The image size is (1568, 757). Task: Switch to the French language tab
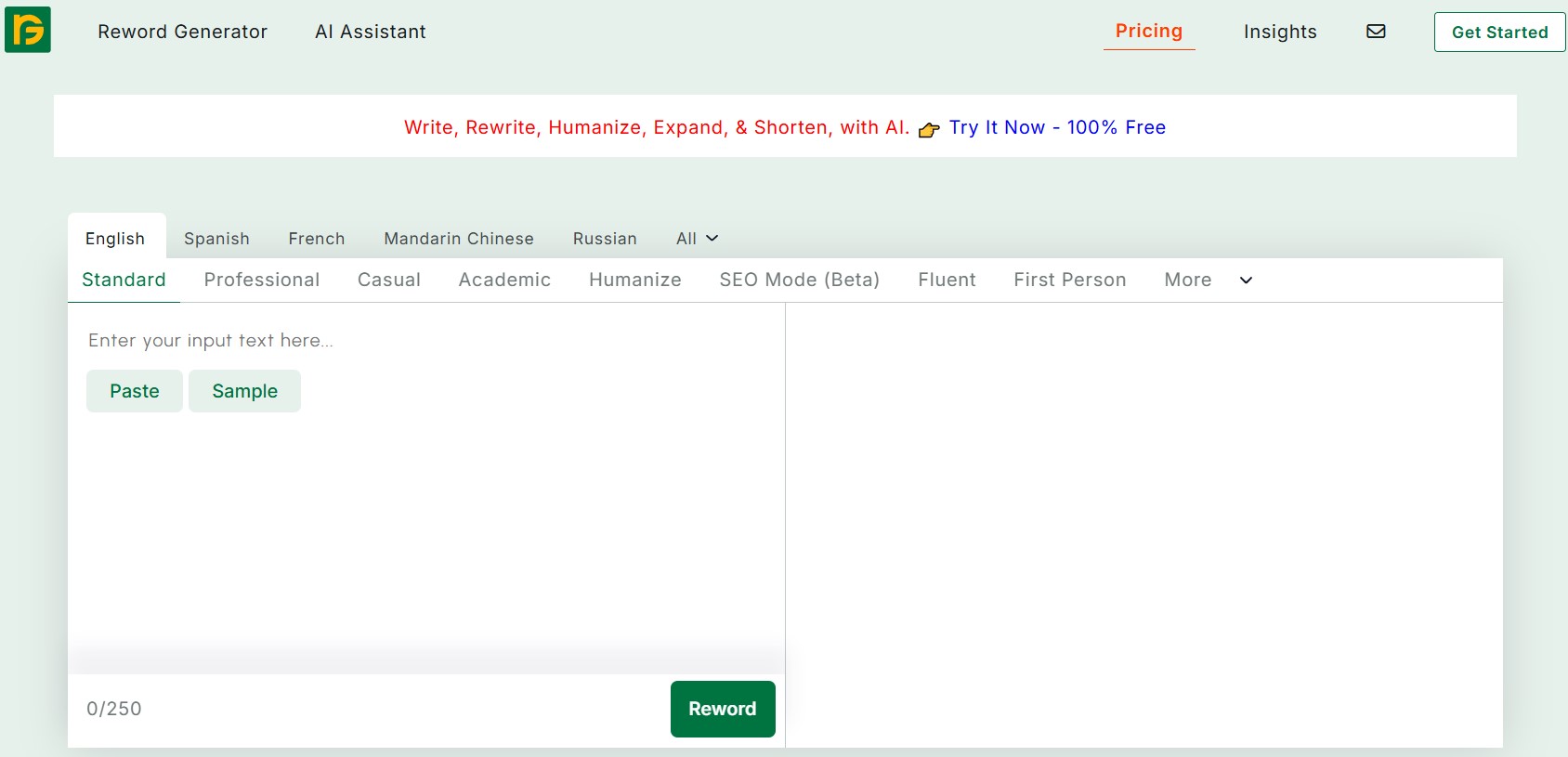pyautogui.click(x=317, y=239)
